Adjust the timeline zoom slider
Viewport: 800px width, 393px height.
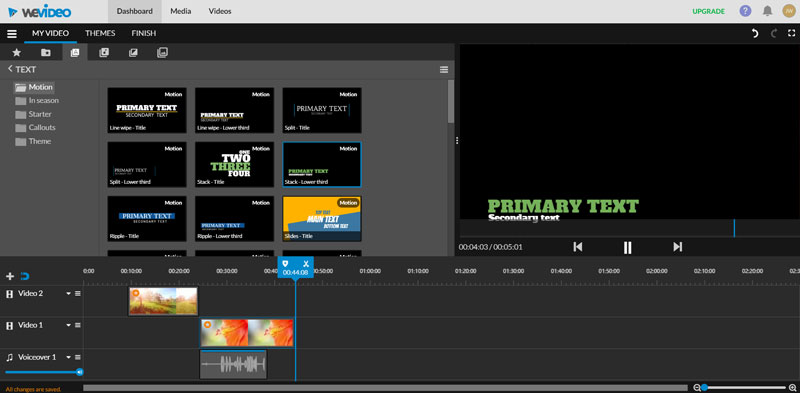(x=745, y=388)
